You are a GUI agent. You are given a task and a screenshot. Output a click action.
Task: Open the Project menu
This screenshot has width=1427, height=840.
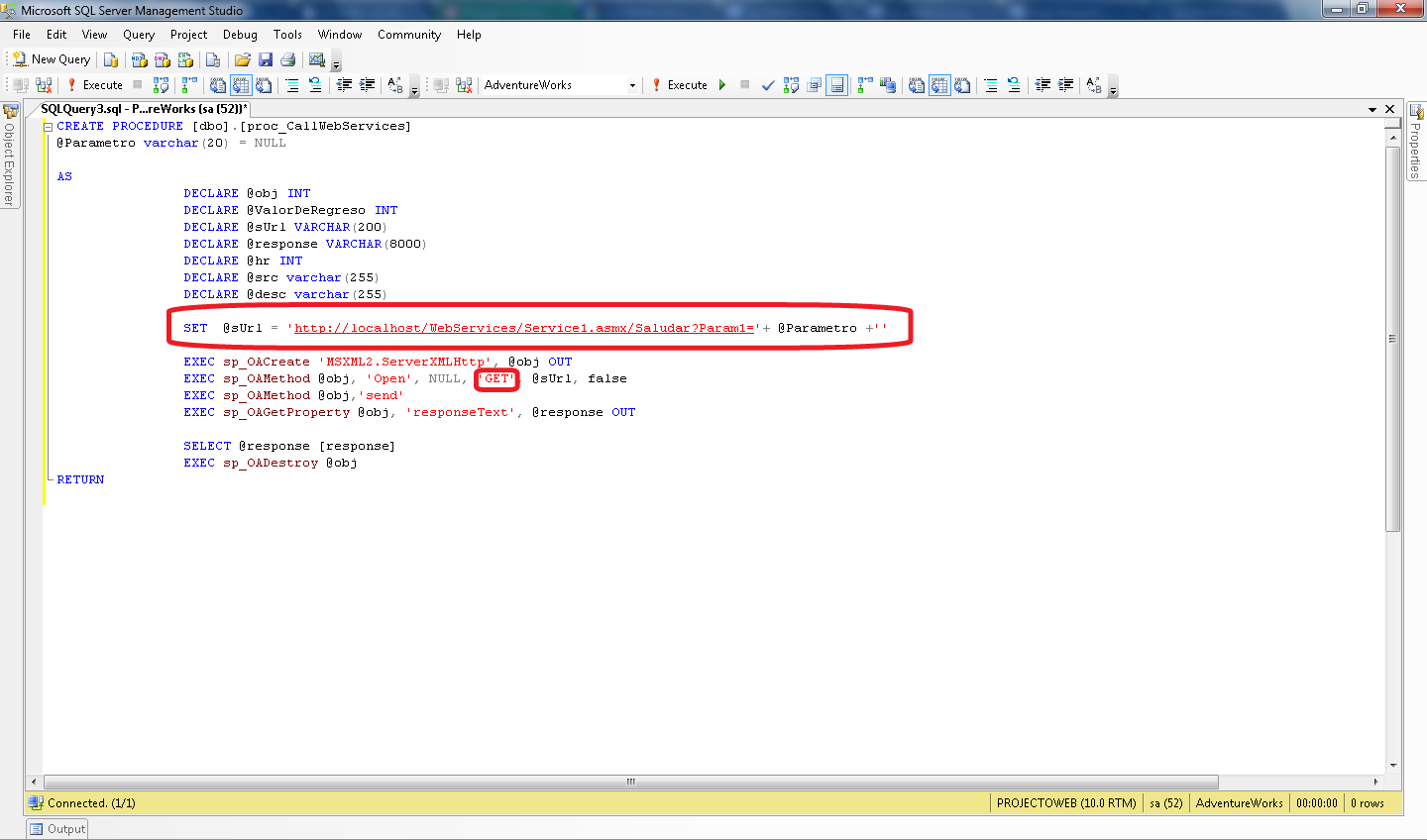[188, 35]
